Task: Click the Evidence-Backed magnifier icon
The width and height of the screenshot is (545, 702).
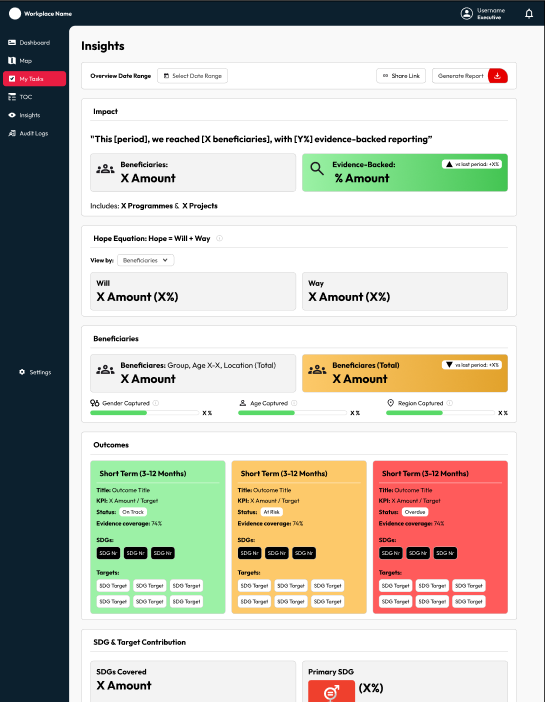Action: coord(317,169)
